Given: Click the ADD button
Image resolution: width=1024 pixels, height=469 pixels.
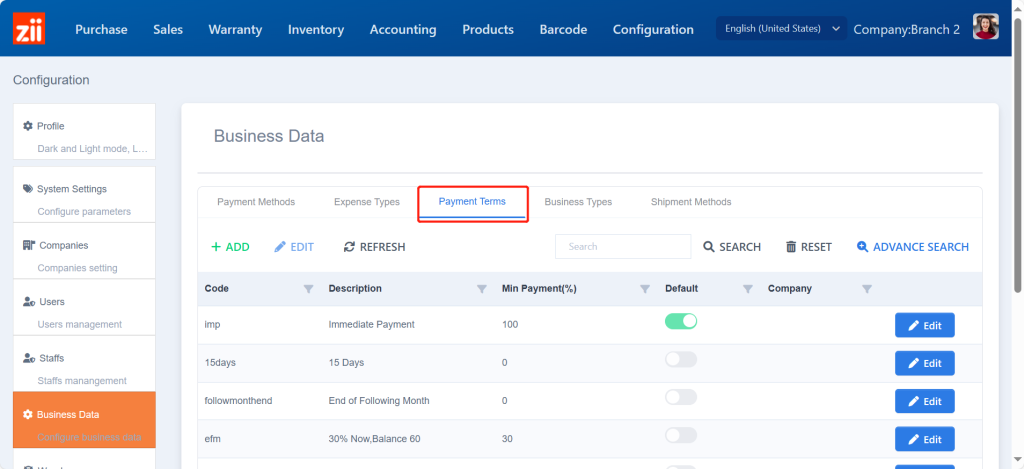Looking at the screenshot, I should point(230,247).
